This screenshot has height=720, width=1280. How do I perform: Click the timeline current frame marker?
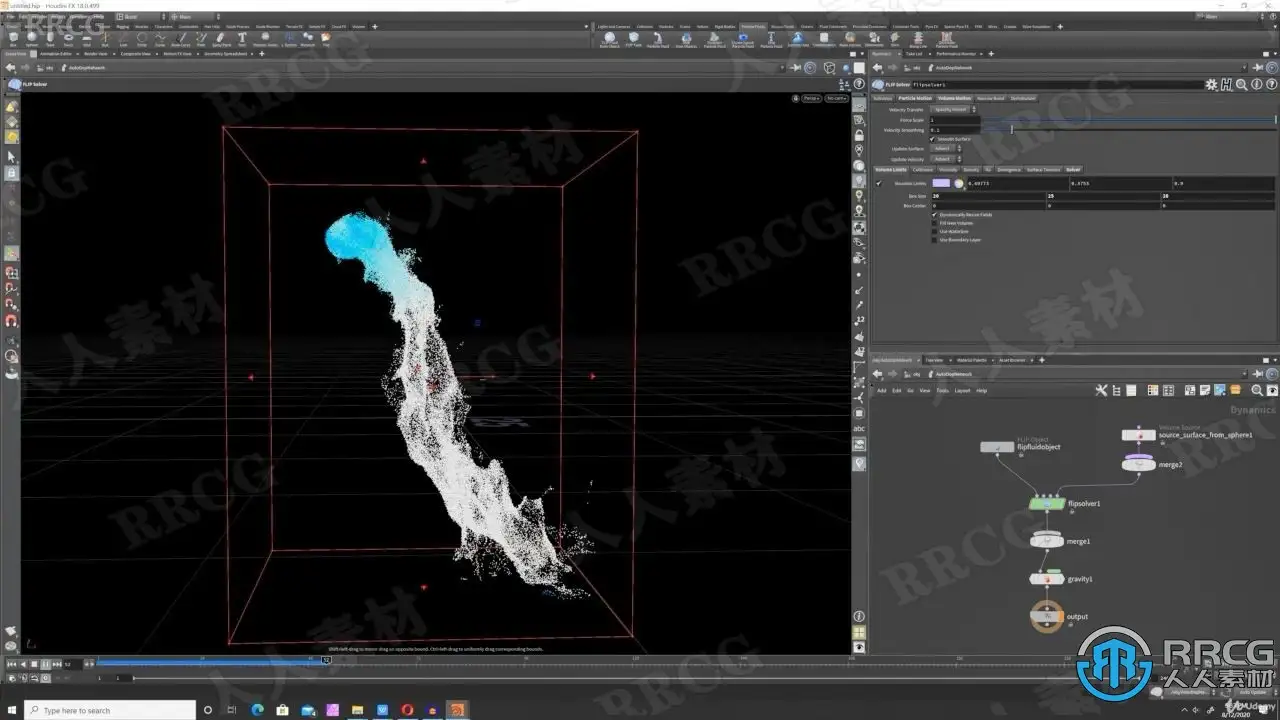coord(326,659)
